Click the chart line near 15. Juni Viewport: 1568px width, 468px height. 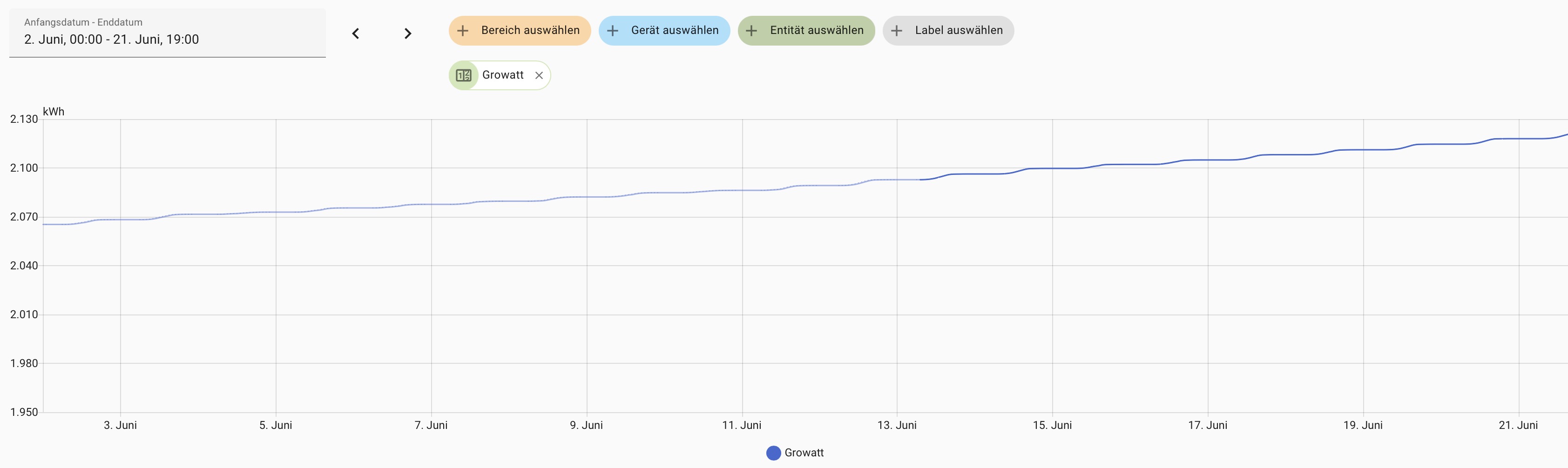[1053, 168]
